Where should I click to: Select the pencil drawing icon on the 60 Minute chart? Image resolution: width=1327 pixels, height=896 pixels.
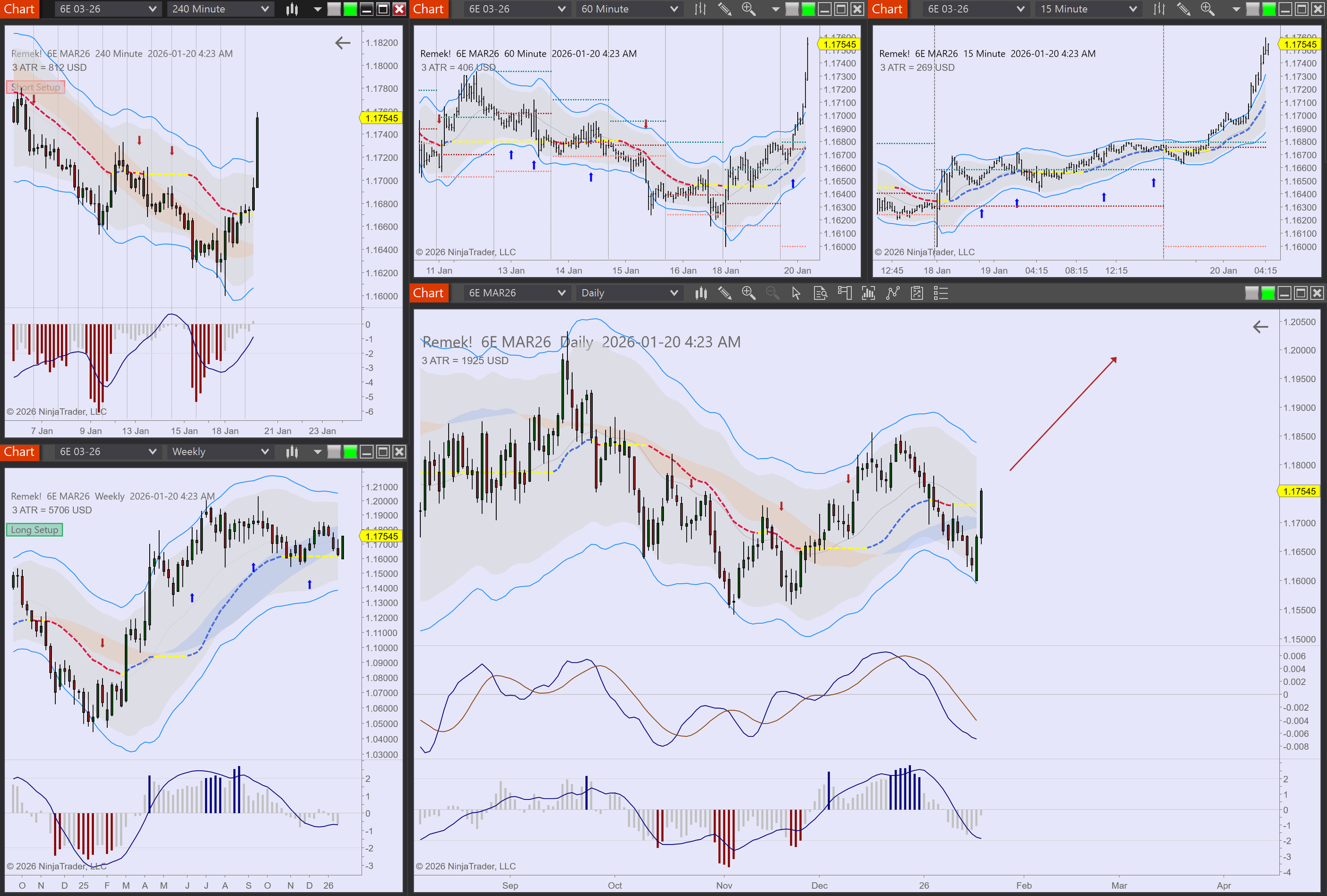(x=725, y=9)
